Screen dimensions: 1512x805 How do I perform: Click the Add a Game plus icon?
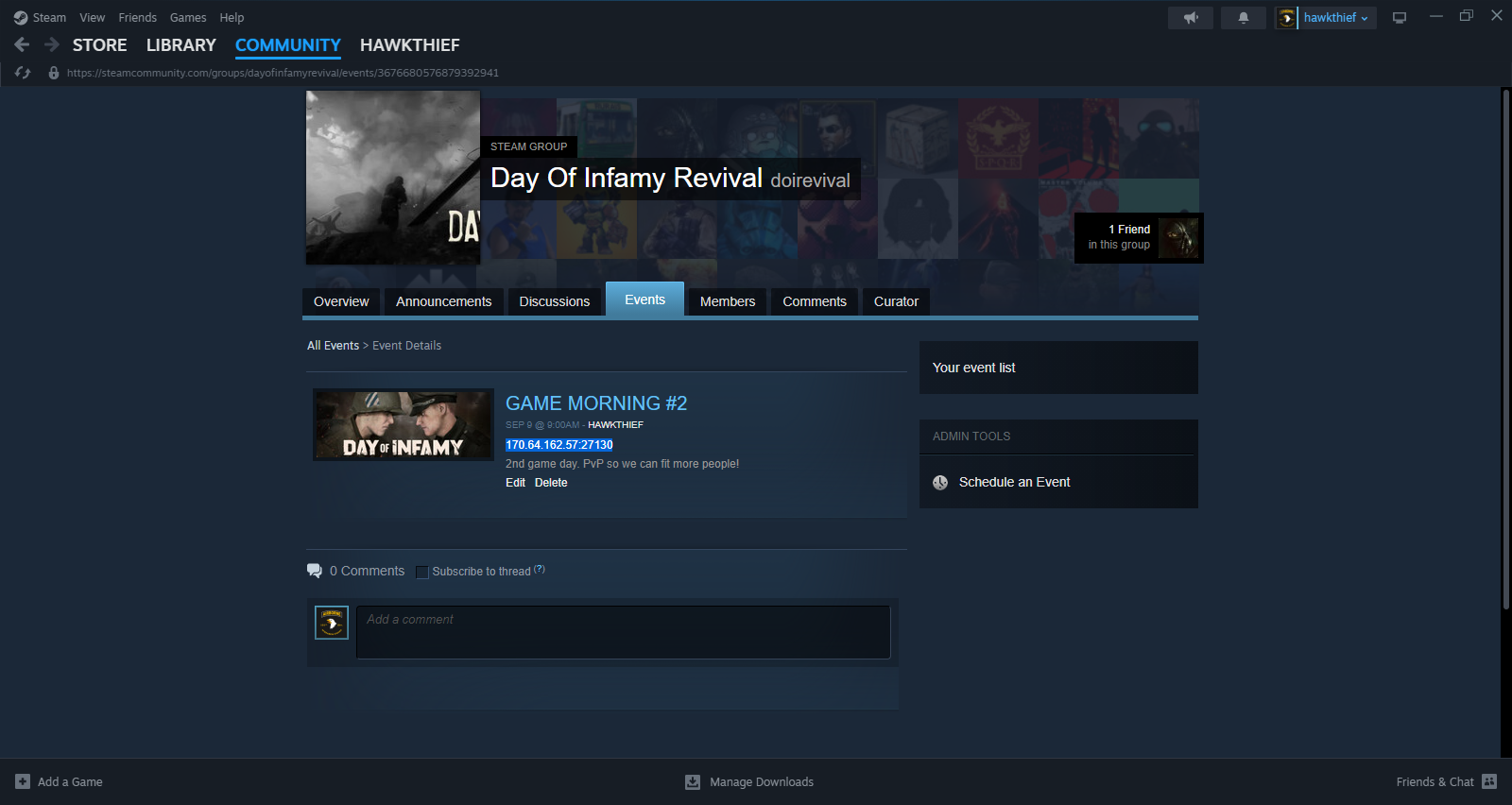coord(23,781)
